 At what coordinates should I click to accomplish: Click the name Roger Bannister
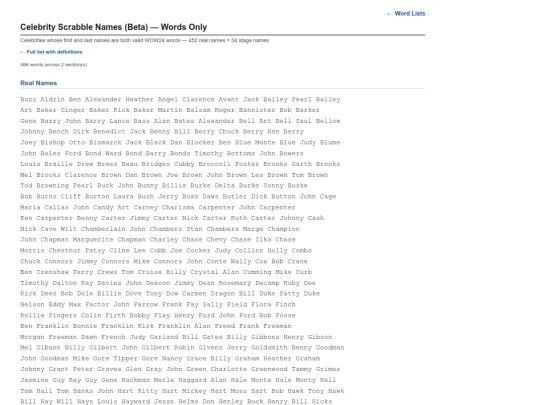pos(242,110)
